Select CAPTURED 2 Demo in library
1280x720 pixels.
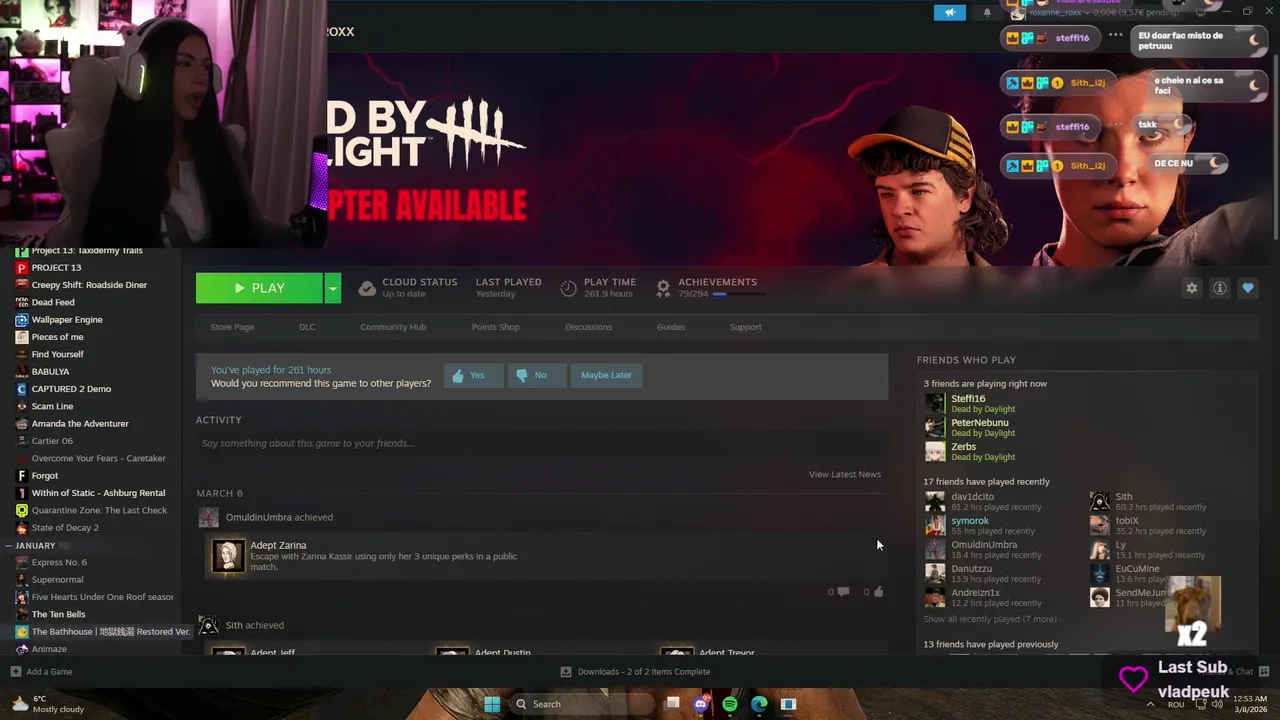coord(71,389)
